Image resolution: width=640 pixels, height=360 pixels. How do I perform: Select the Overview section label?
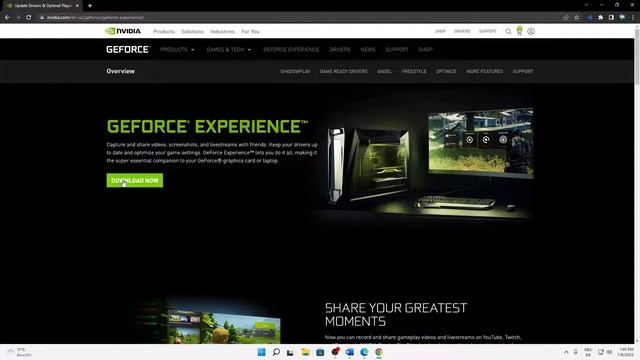pyautogui.click(x=120, y=71)
